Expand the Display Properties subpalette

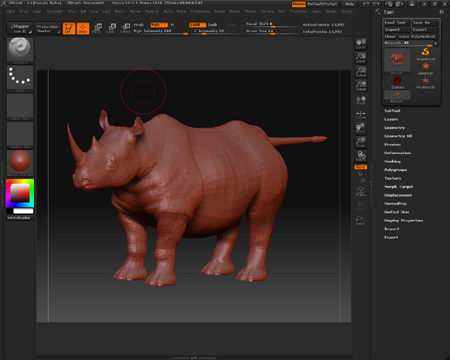point(404,220)
